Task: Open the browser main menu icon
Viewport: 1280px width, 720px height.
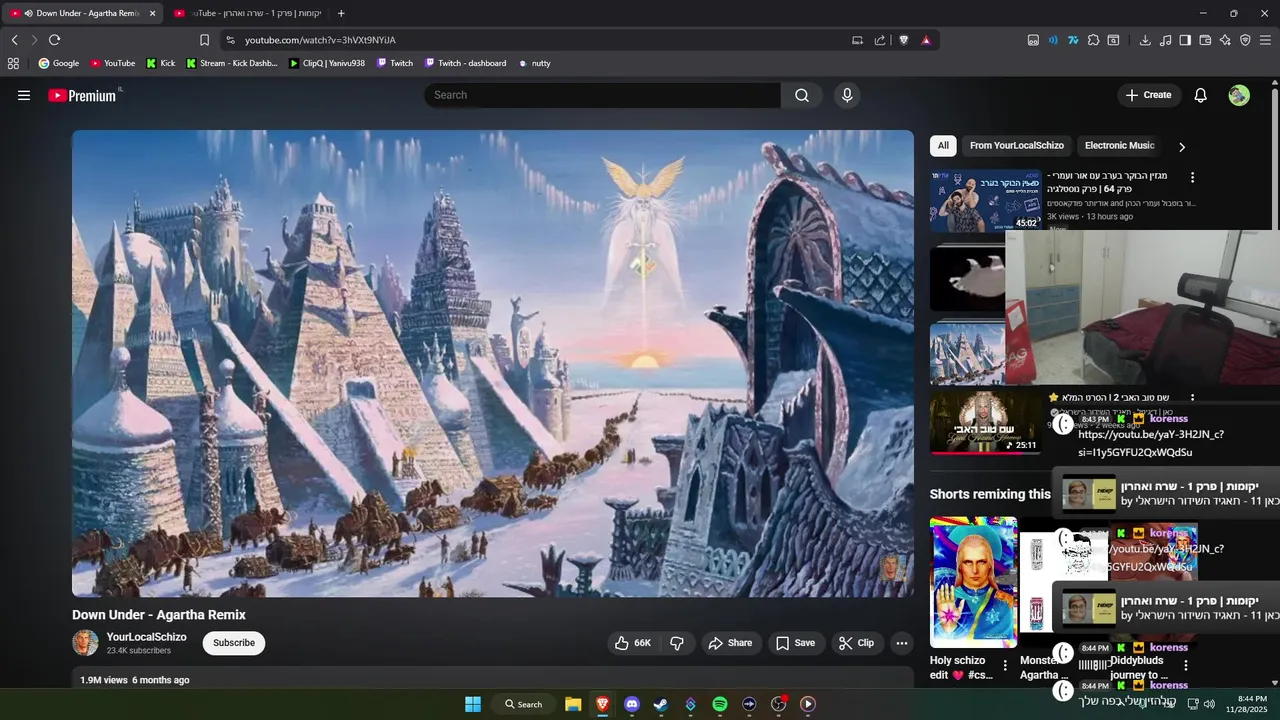Action: [1266, 40]
